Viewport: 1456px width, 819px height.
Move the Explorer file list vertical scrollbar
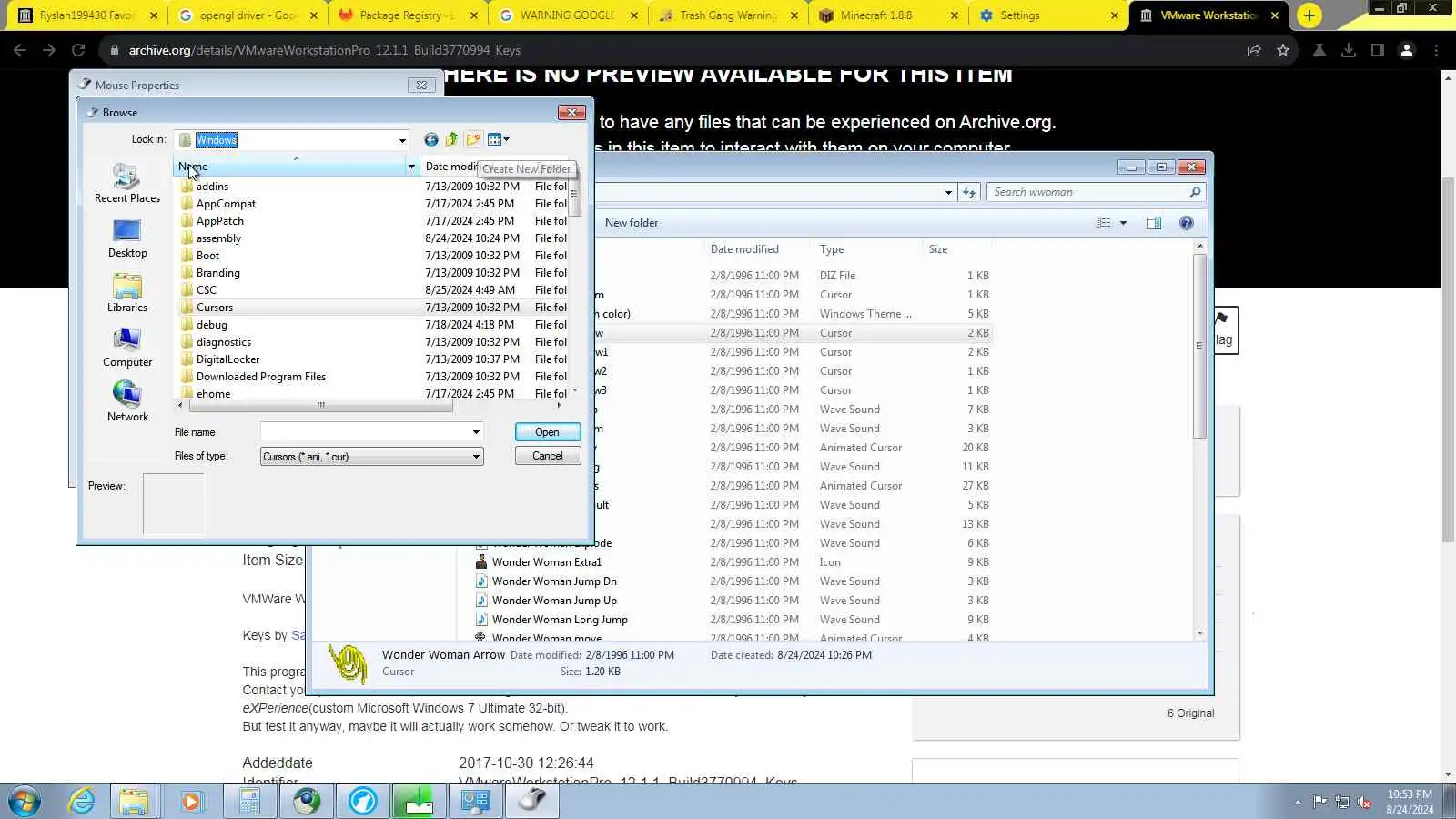[1199, 346]
